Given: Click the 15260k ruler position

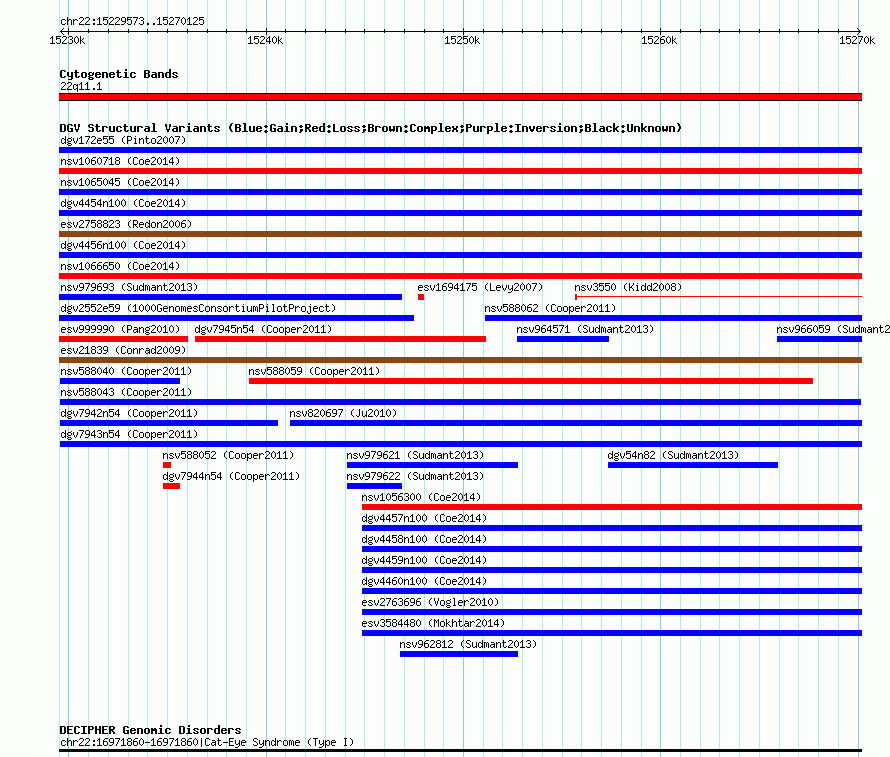Looking at the screenshot, I should [659, 40].
